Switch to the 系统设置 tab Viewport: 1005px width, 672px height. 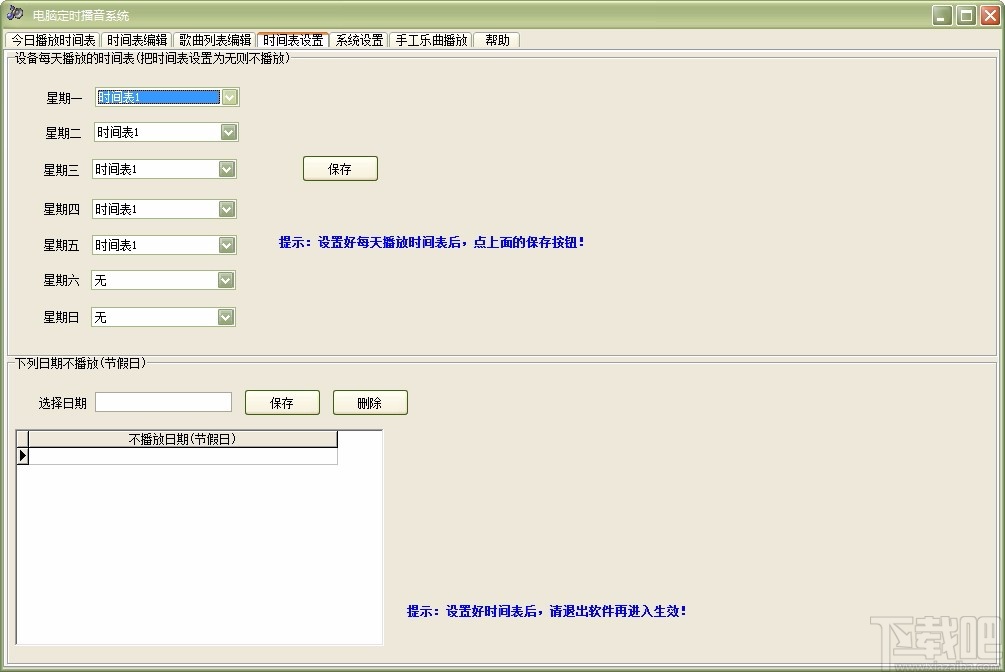[359, 40]
